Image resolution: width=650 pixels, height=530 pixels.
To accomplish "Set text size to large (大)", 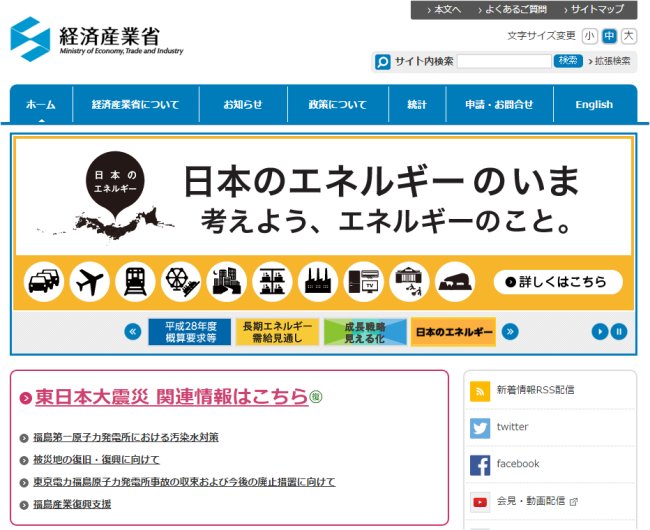I will [x=628, y=36].
